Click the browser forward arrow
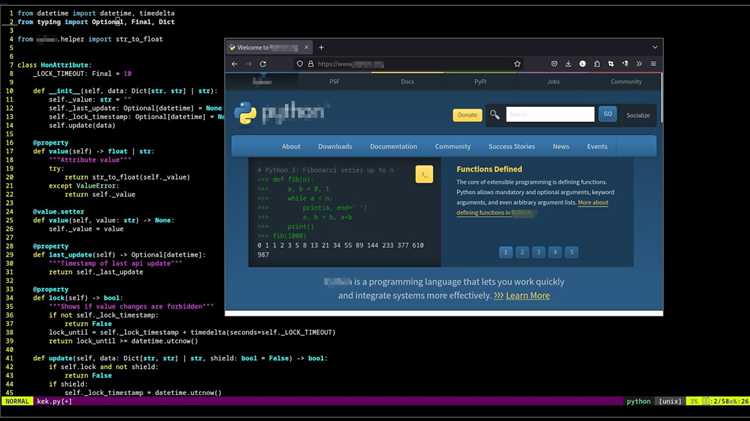Viewport: 750px width, 421px height. point(249,64)
